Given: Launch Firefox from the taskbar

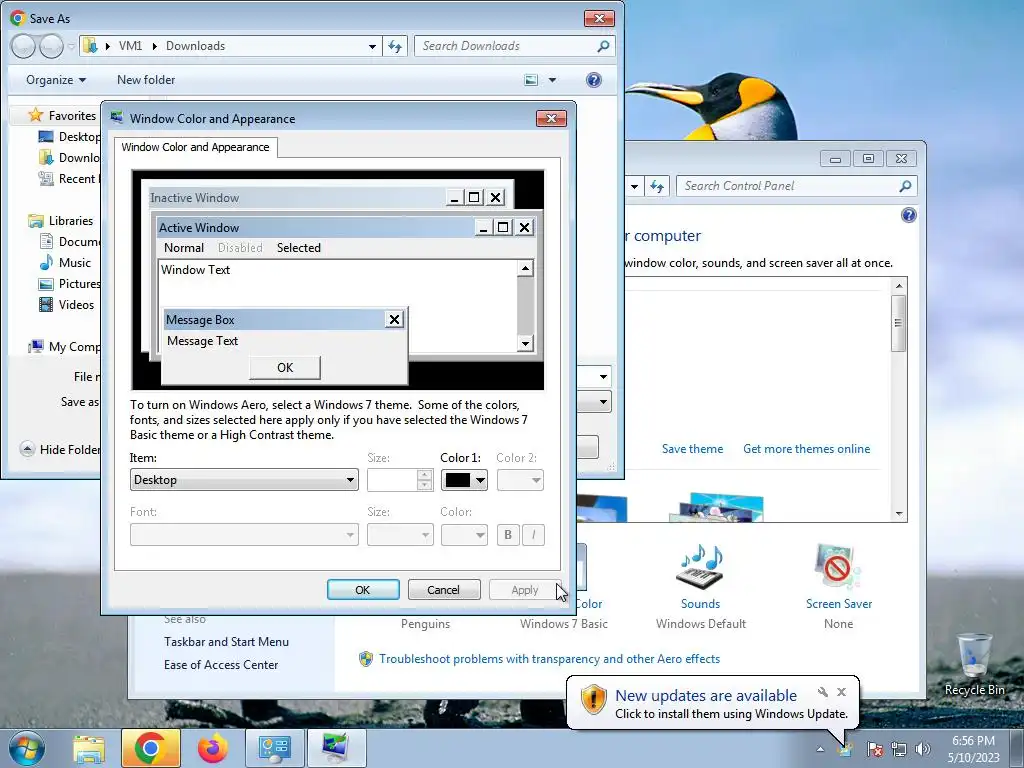Looking at the screenshot, I should tap(212, 748).
